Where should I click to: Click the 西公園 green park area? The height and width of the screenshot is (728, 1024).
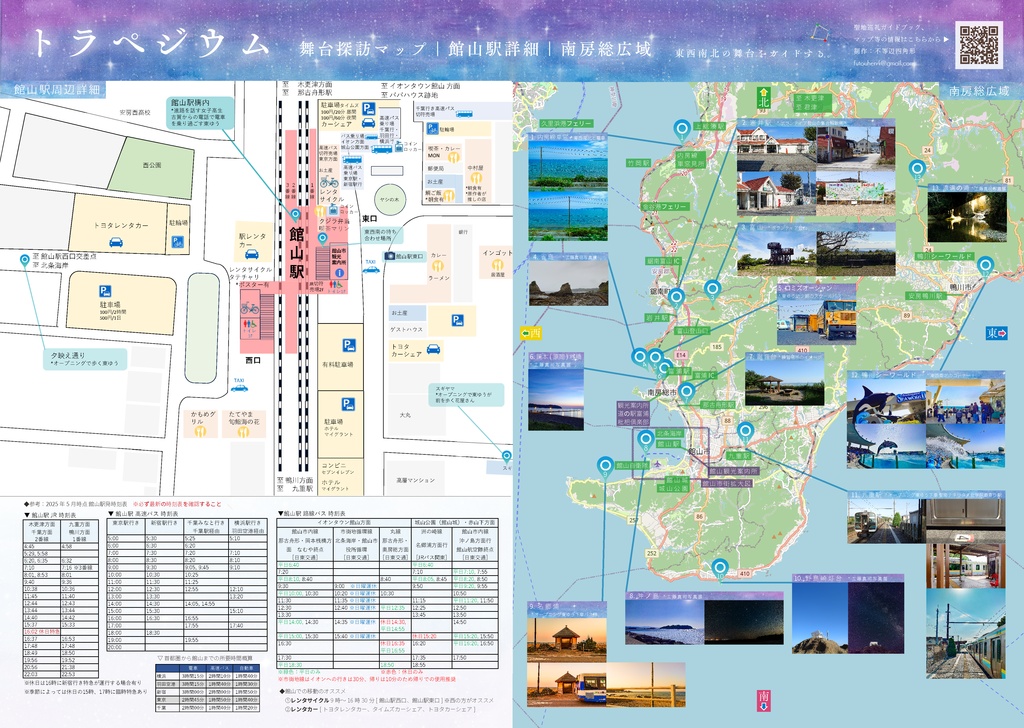click(152, 166)
